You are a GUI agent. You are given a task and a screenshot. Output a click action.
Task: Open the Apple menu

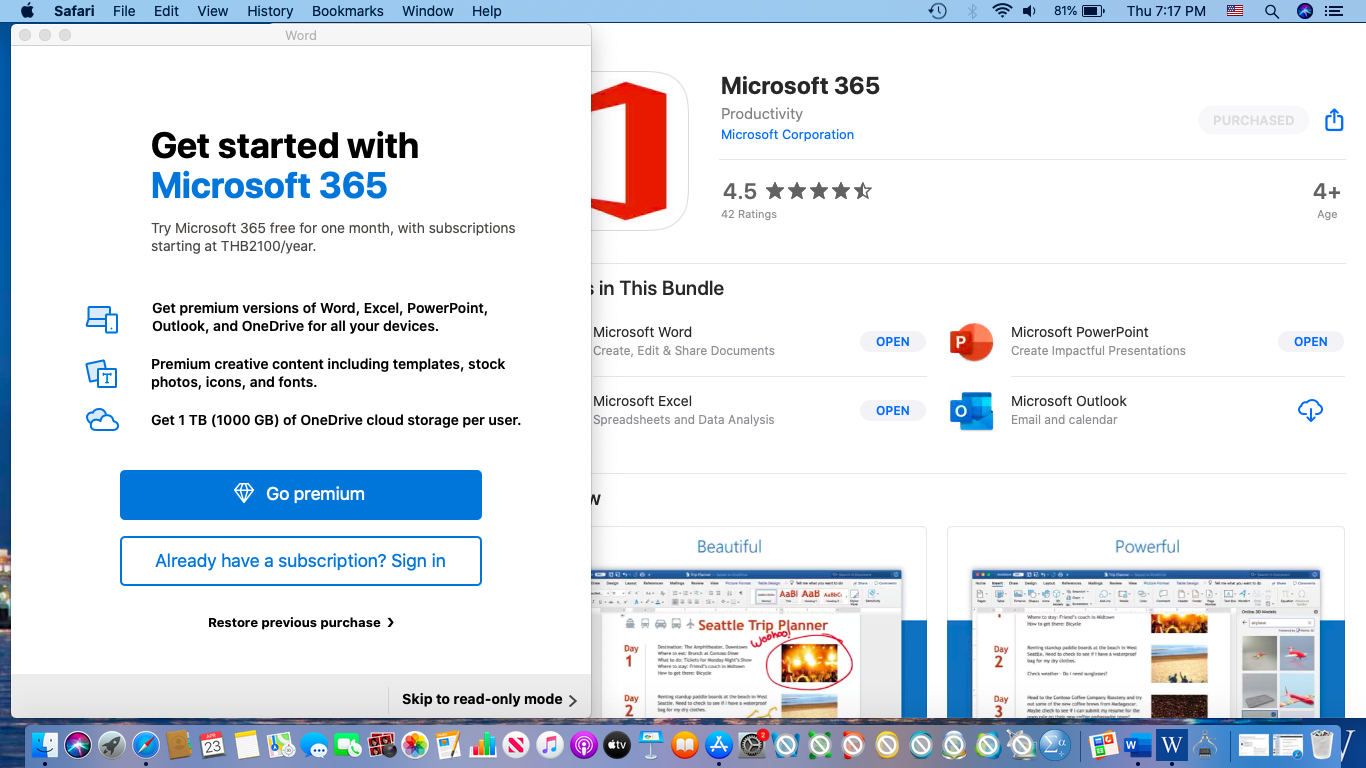pos(27,11)
